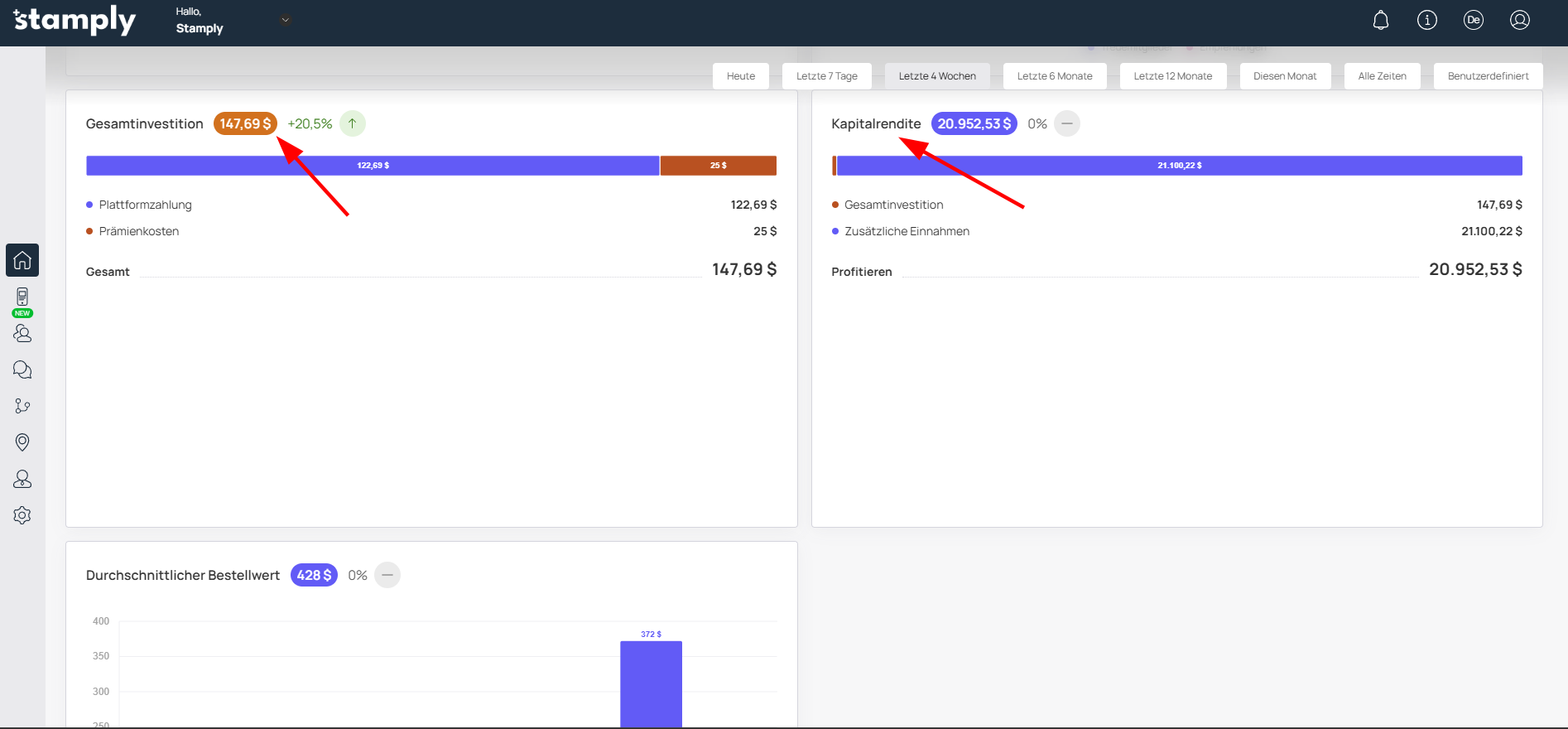
Task: Switch to the Letzte 6 Monate filter
Action: coord(1054,76)
